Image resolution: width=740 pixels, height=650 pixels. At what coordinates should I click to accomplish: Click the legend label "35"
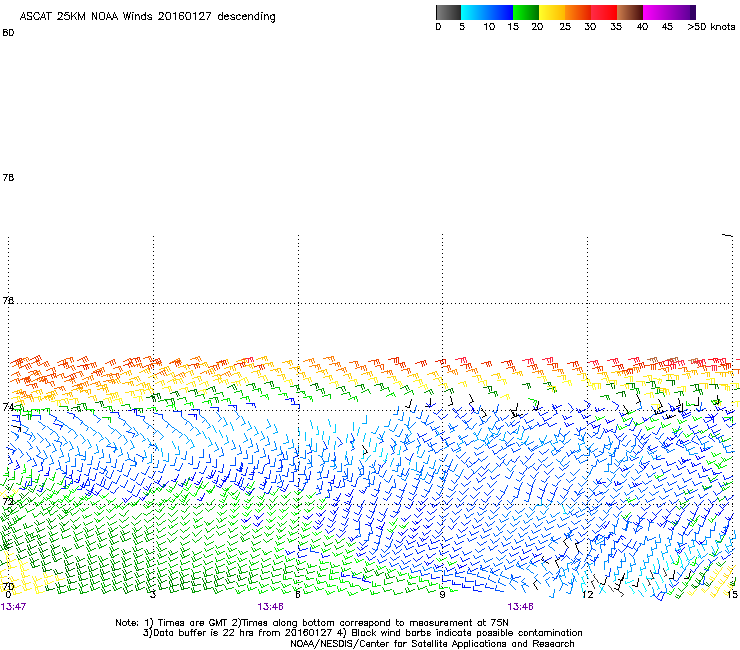click(616, 27)
